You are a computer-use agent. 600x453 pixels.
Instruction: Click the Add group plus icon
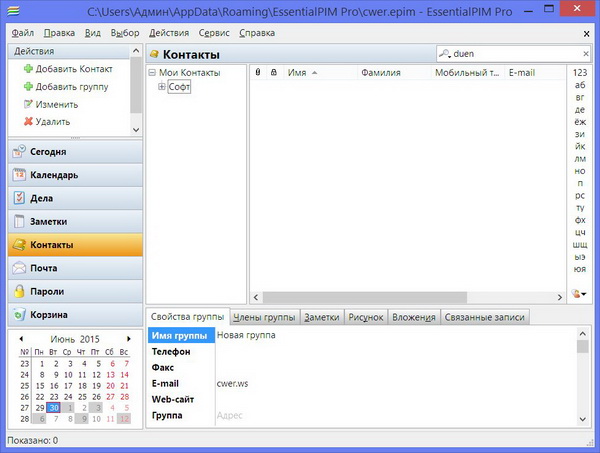(x=28, y=87)
